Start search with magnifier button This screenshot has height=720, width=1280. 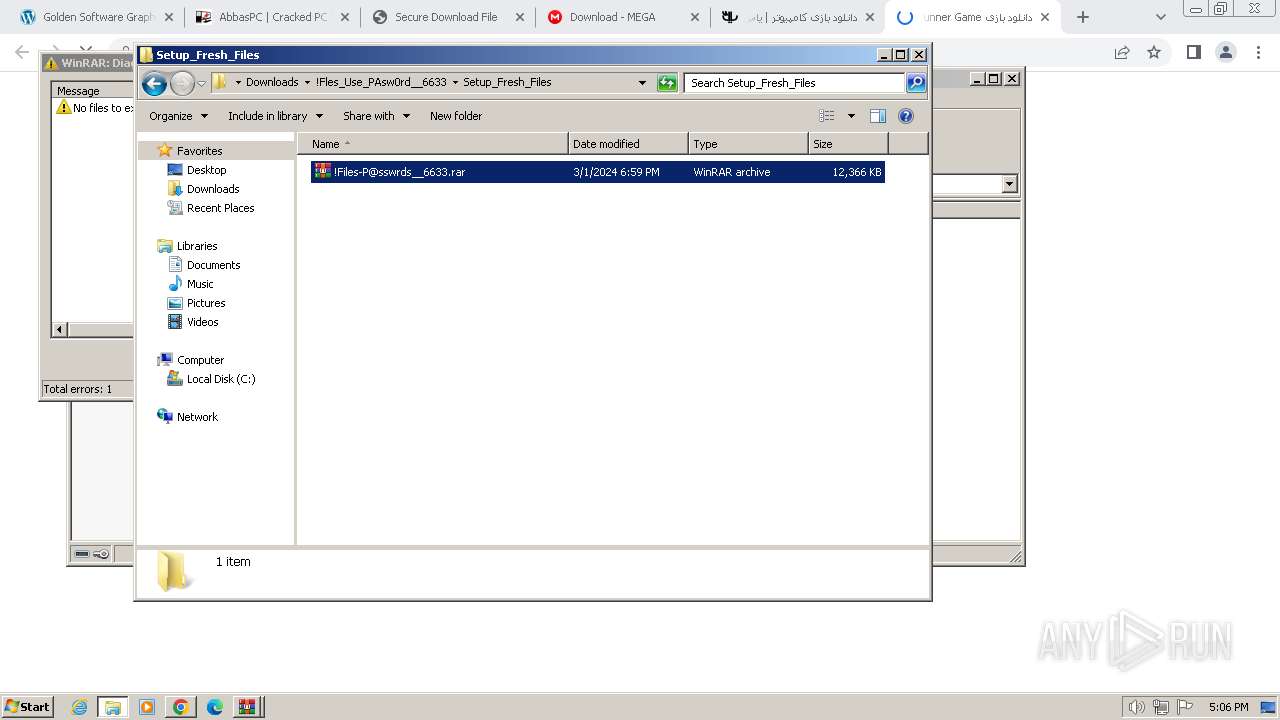916,83
